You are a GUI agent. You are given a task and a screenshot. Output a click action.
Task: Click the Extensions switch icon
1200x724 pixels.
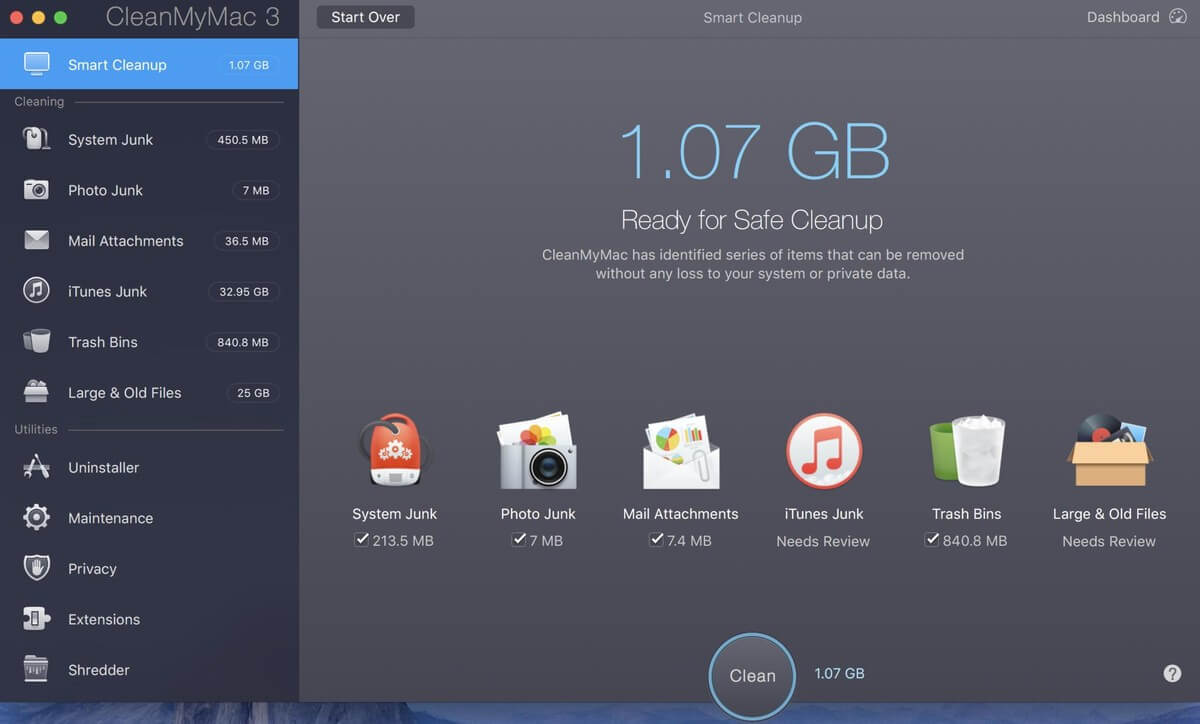coord(37,619)
